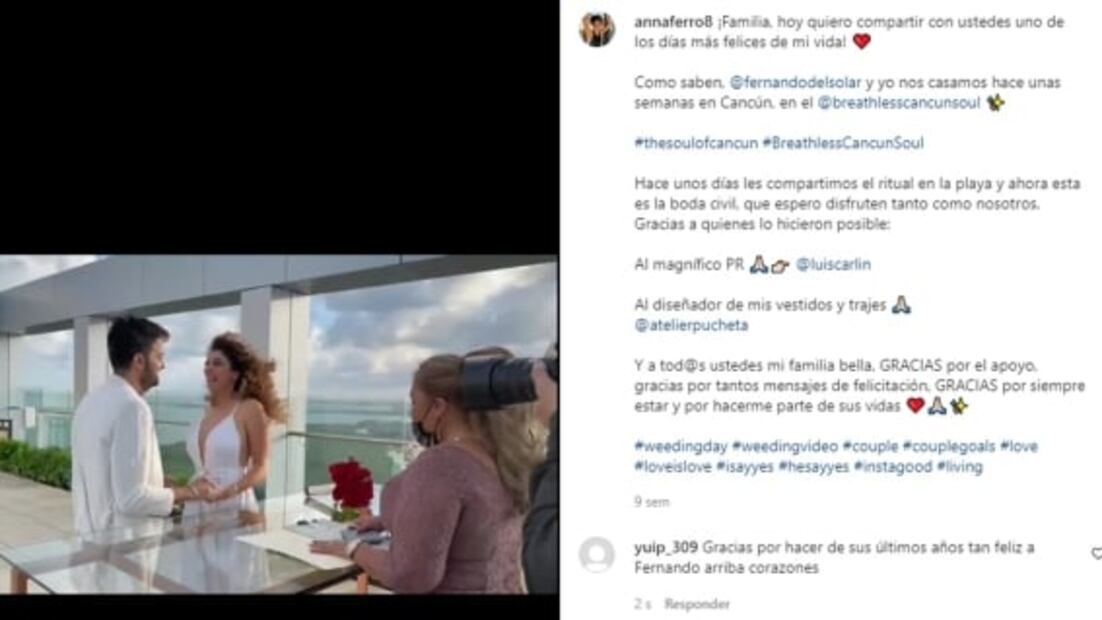Open the #loveislove hashtag
The image size is (1102, 620).
click(x=673, y=467)
